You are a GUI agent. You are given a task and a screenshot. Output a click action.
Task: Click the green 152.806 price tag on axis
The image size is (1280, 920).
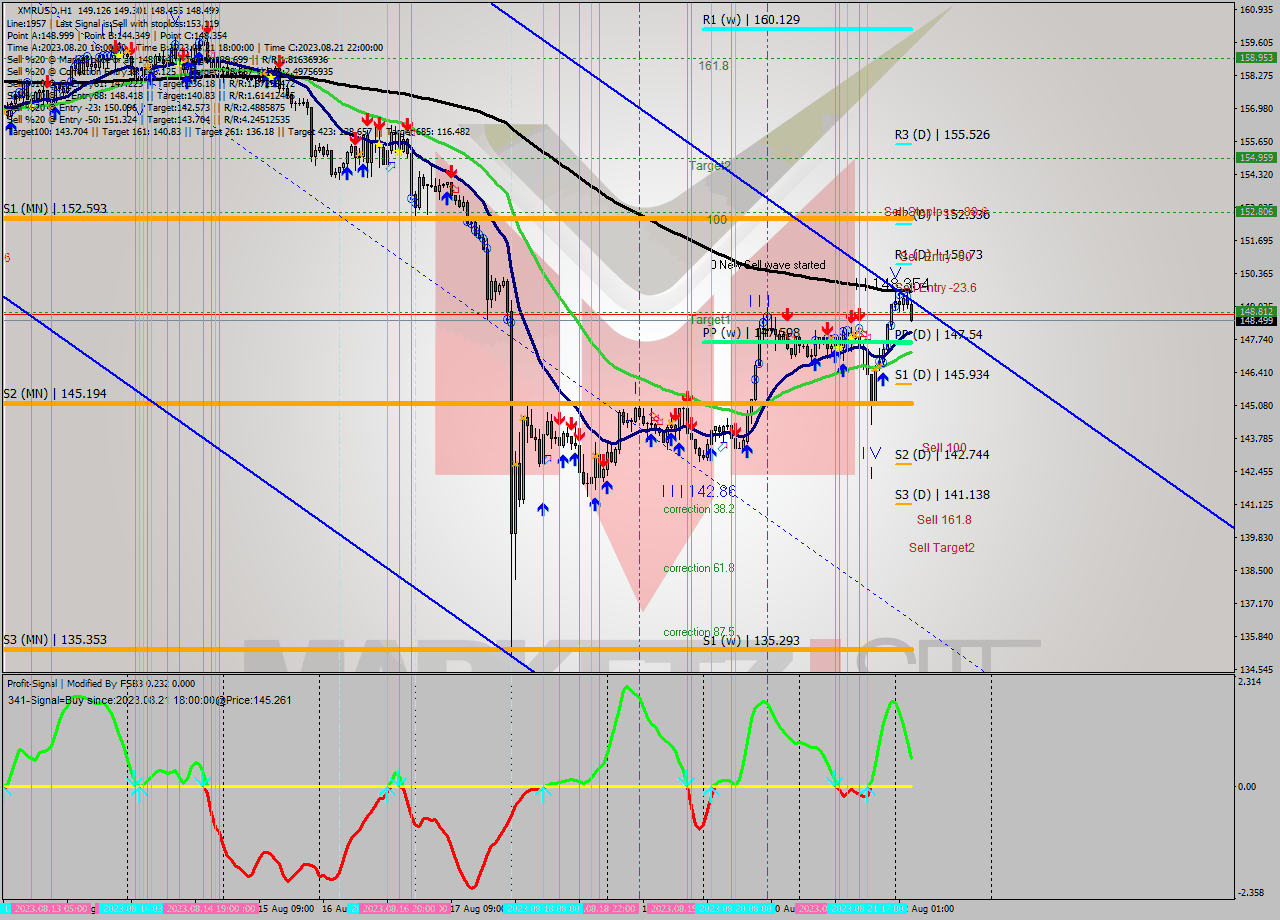(x=1256, y=211)
